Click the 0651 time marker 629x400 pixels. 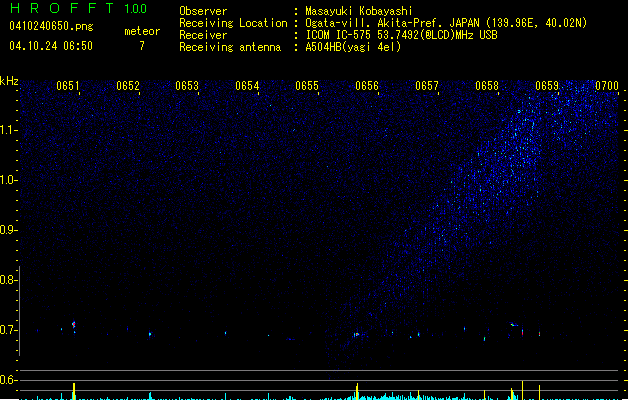coord(67,86)
